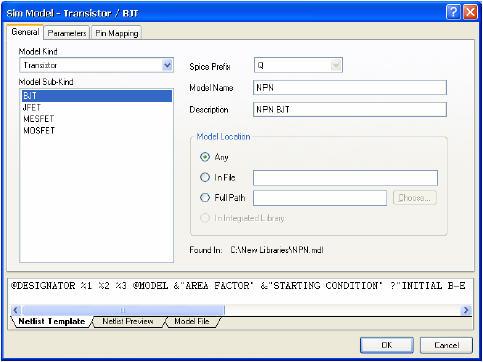The image size is (483, 362).
Task: Close the Sim Model dialog
Action: tap(470, 13)
